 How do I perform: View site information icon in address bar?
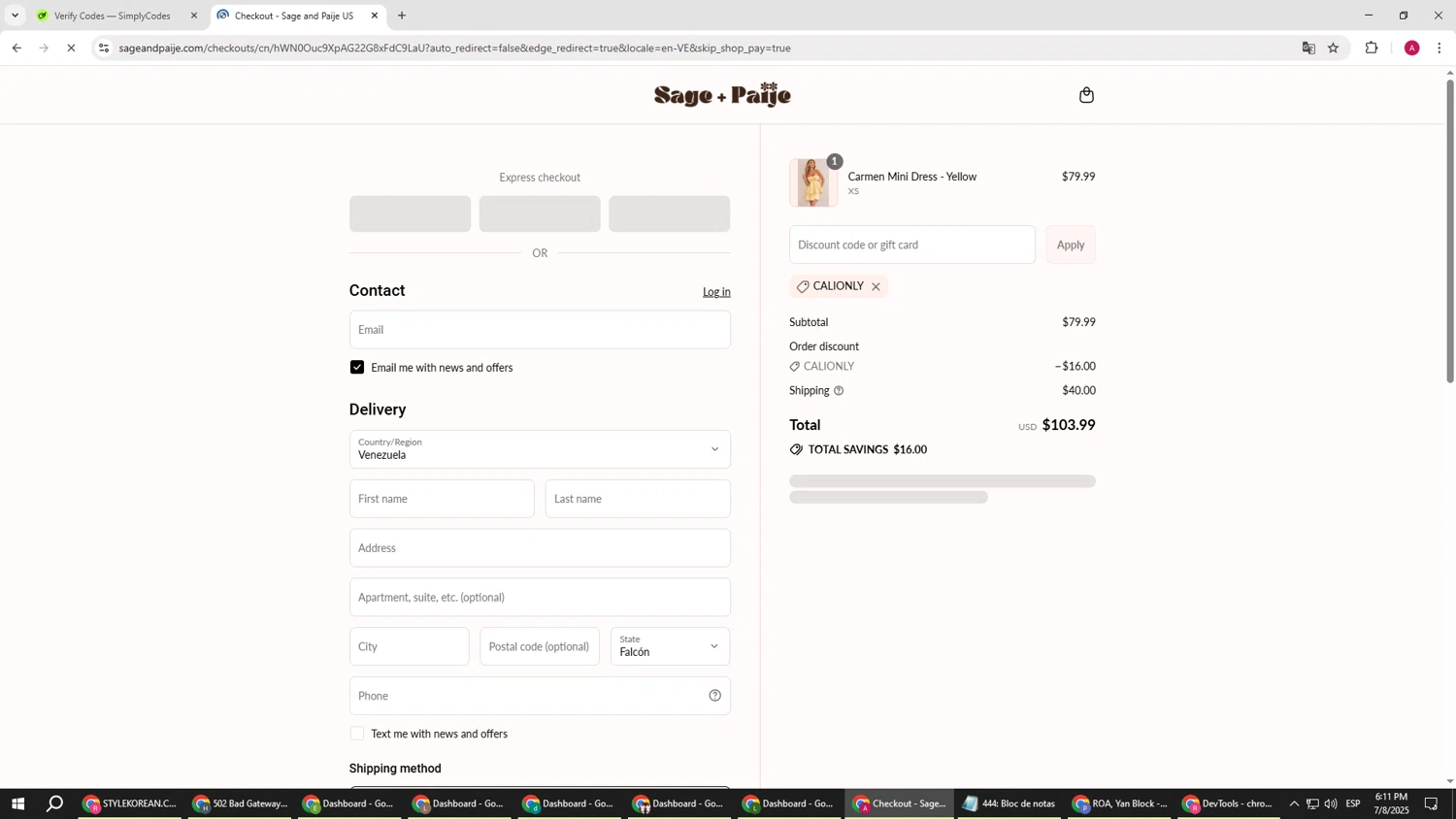coord(104,48)
